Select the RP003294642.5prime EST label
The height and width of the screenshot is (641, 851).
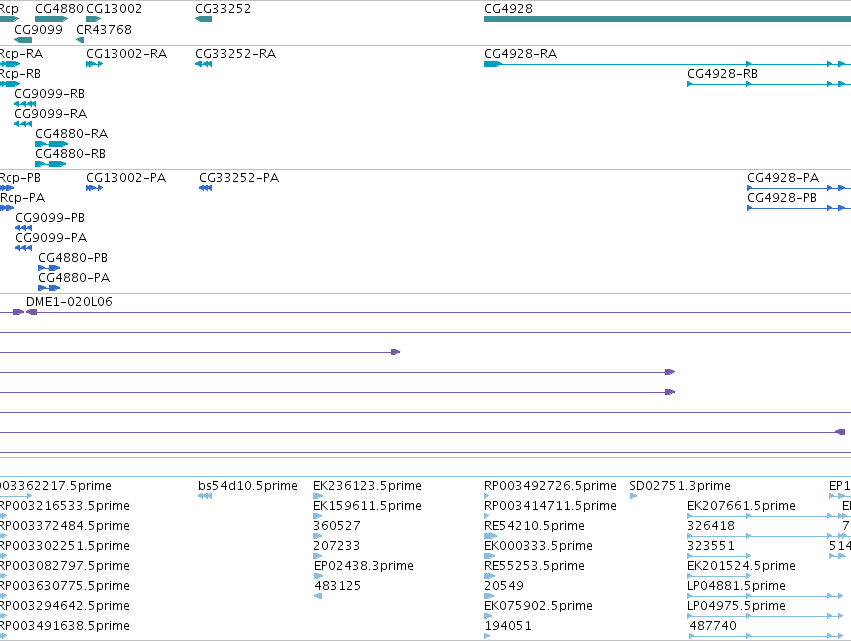pos(65,606)
